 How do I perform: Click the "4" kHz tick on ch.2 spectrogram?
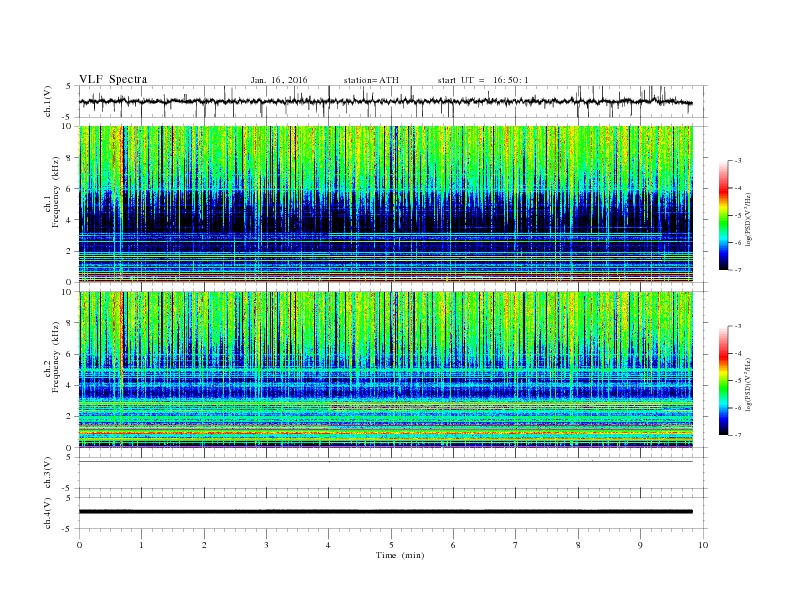70,386
